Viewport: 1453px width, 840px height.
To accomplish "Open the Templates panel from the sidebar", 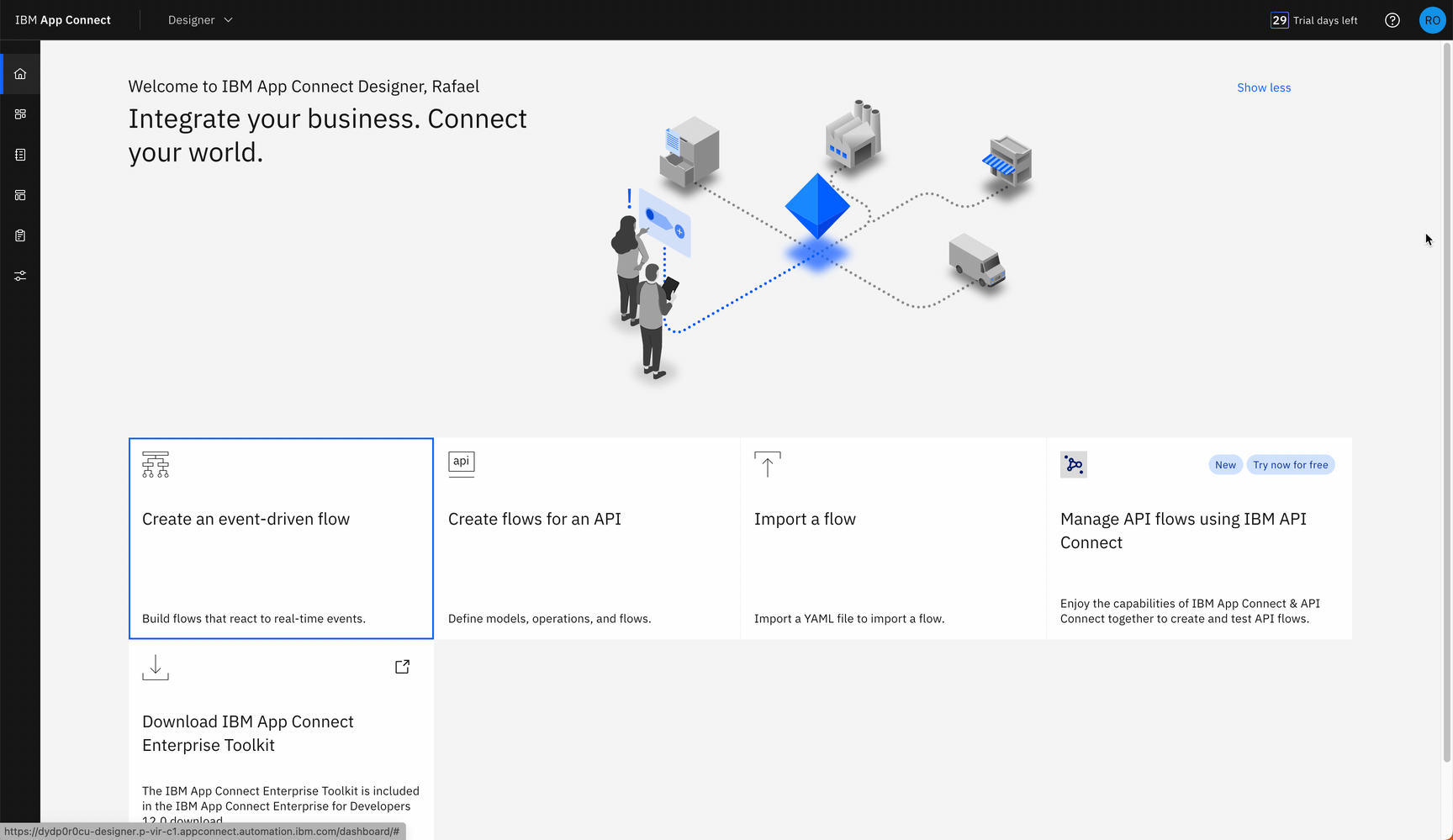I will (x=20, y=194).
